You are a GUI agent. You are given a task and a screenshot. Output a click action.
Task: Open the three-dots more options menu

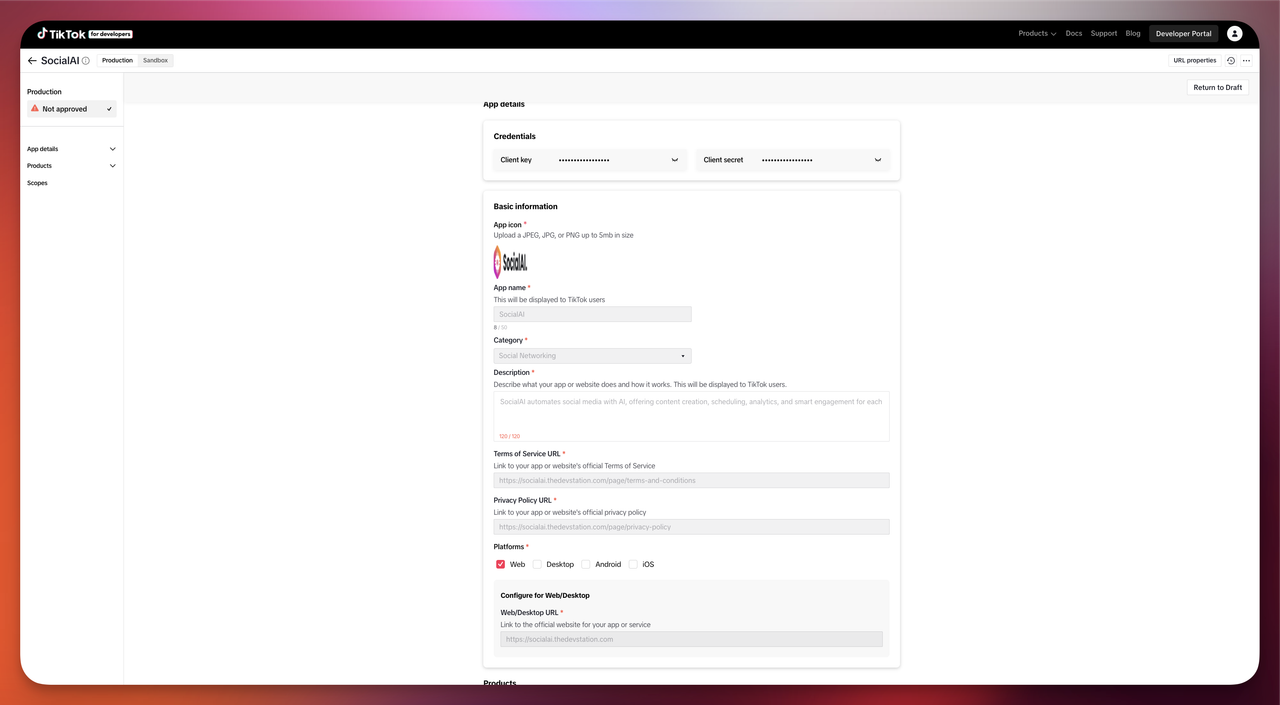pyautogui.click(x=1246, y=61)
